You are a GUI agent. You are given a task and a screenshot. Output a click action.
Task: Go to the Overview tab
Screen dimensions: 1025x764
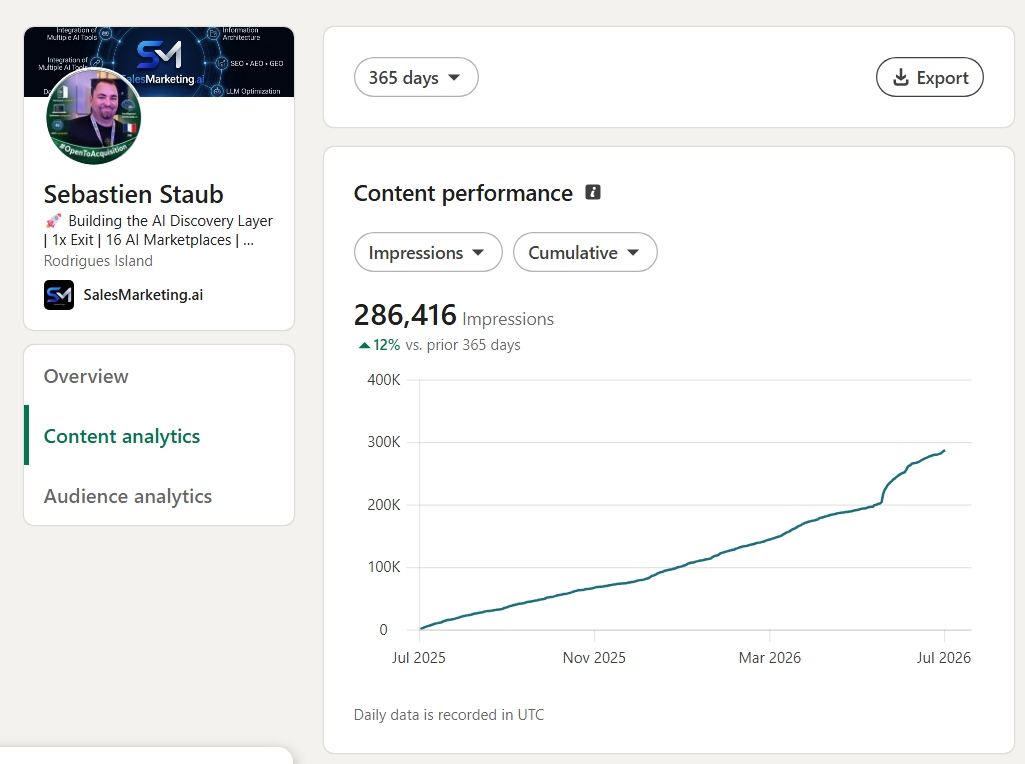[86, 376]
